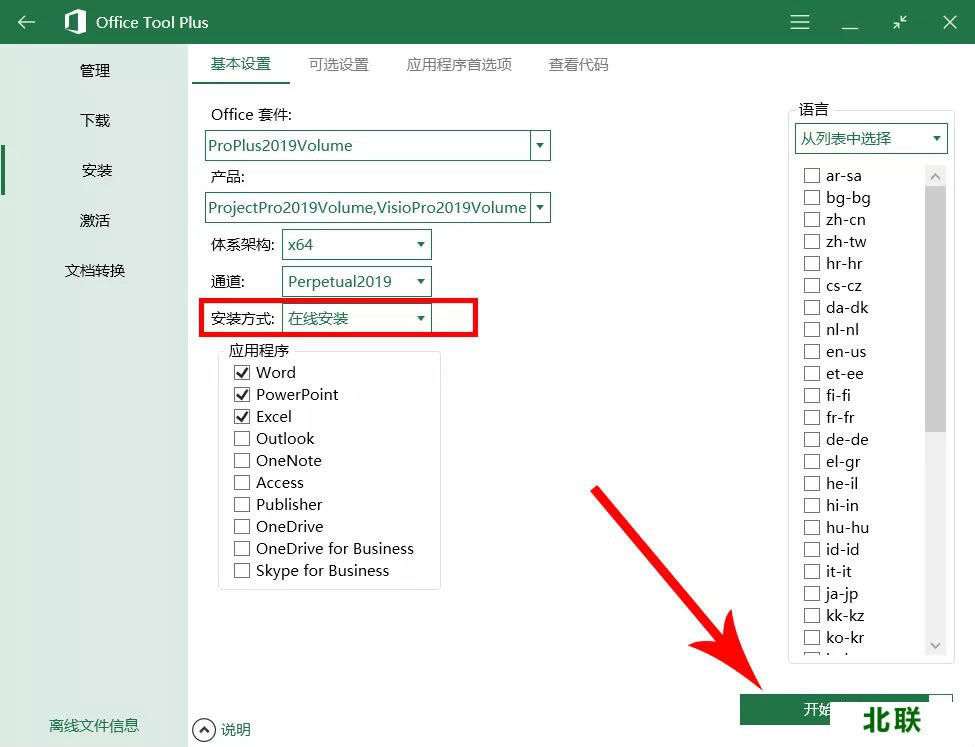Enable the Outlook checkbox
Image resolution: width=975 pixels, height=747 pixels.
pos(241,438)
